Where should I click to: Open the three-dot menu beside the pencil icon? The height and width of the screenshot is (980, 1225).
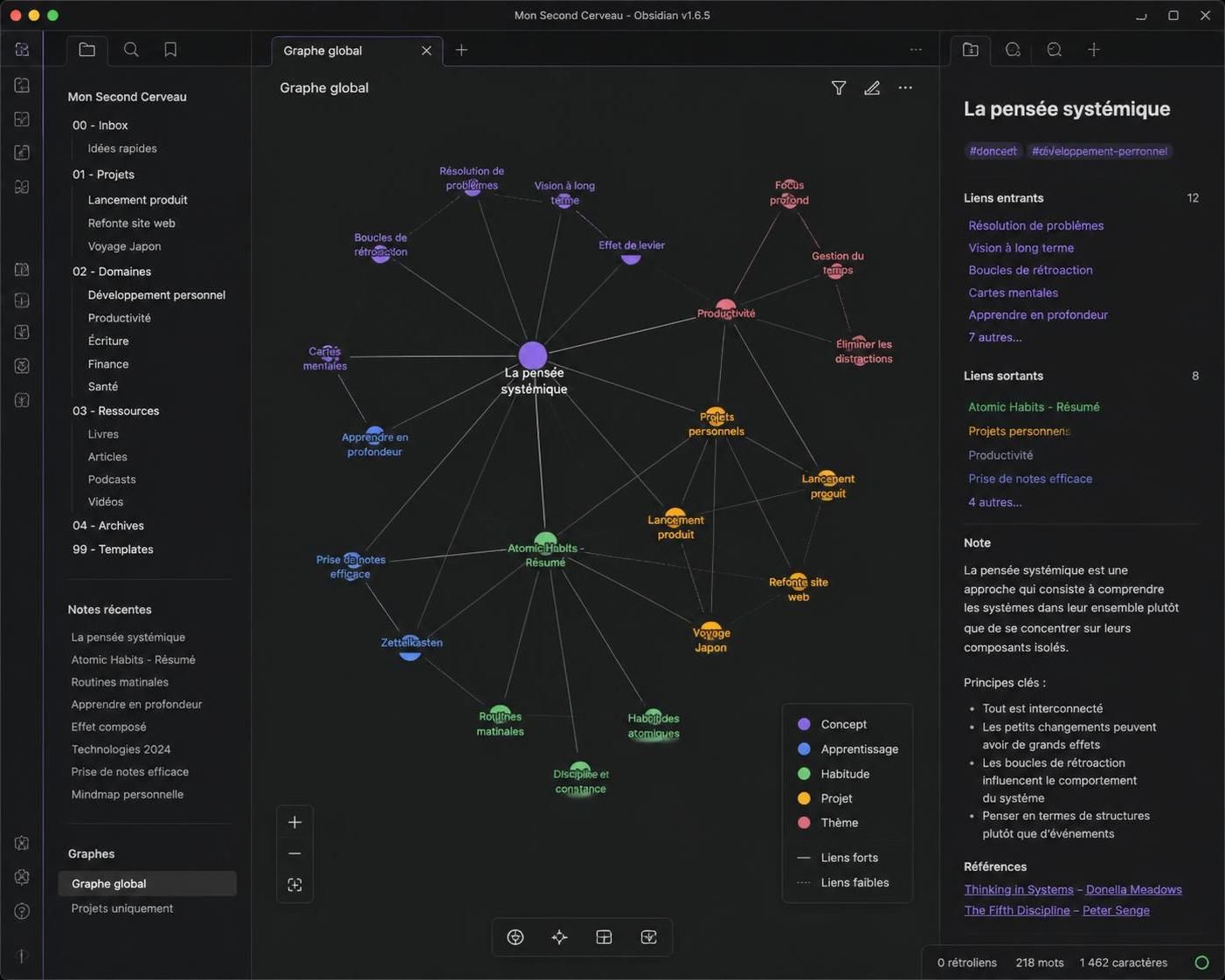[x=905, y=87]
